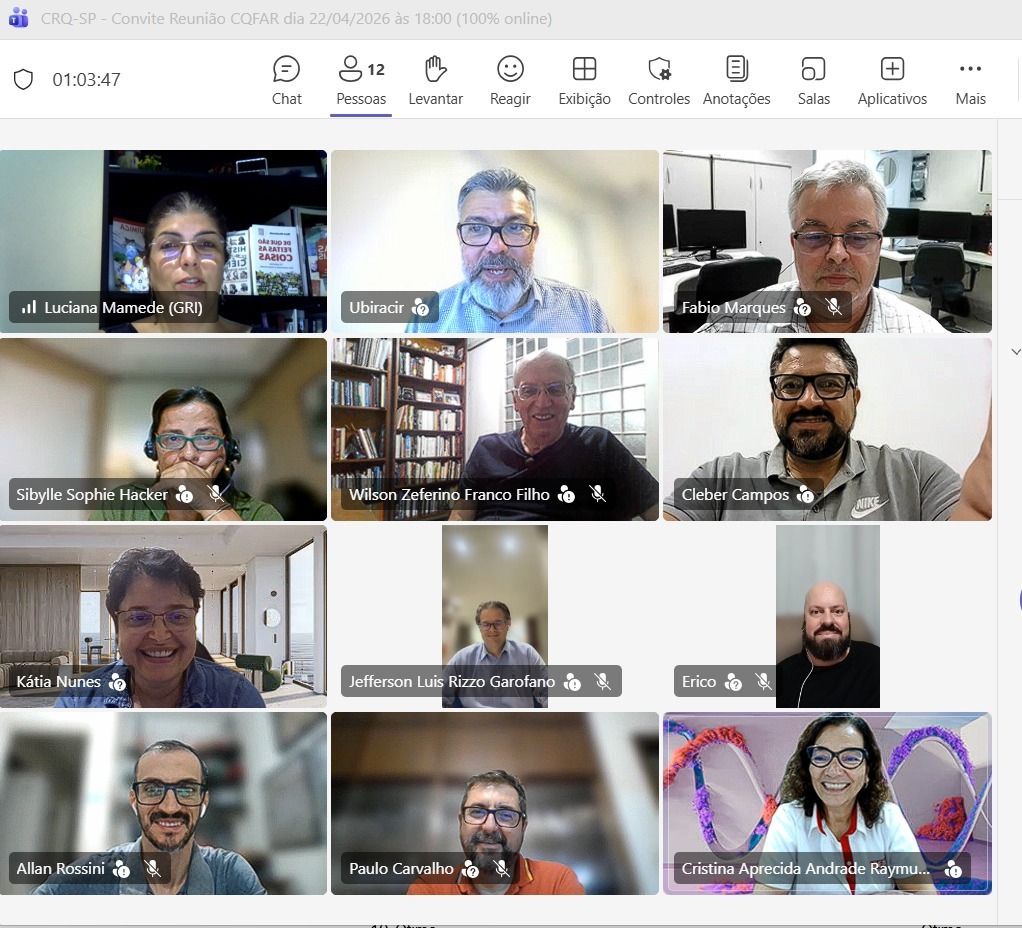Open the Pessoas participants list

pyautogui.click(x=360, y=81)
